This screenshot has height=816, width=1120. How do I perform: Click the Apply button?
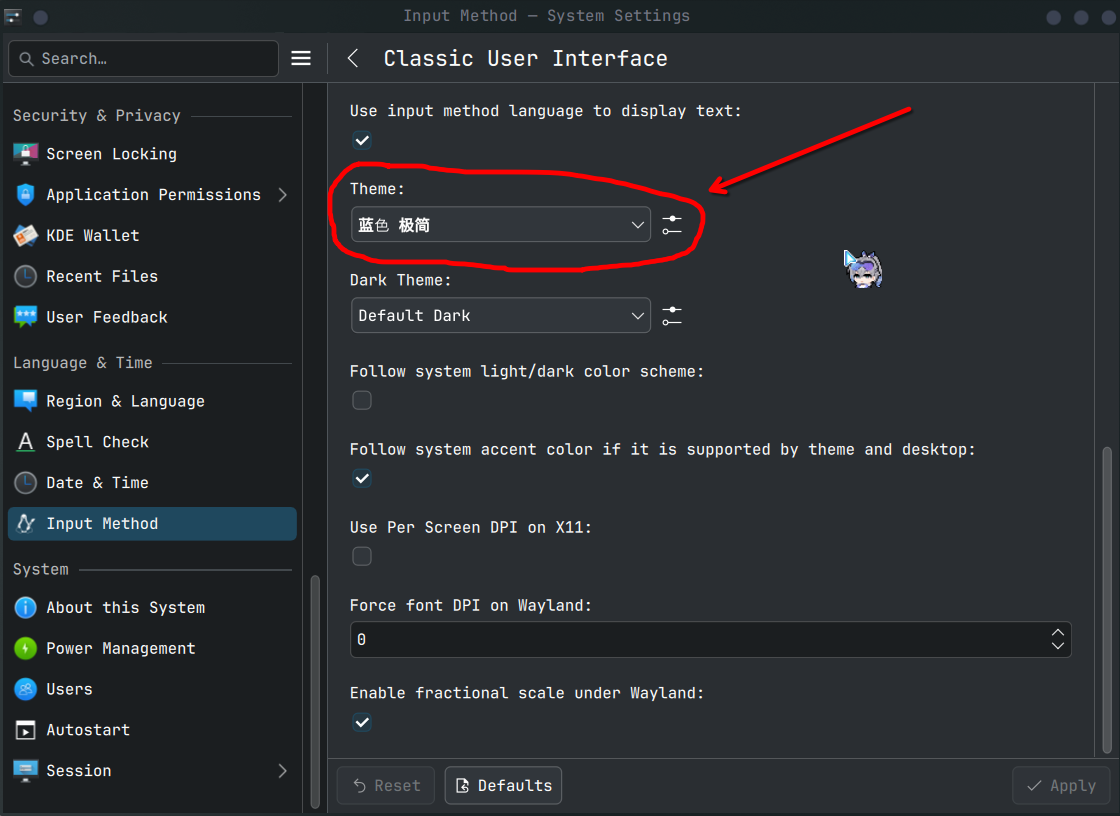point(1061,786)
